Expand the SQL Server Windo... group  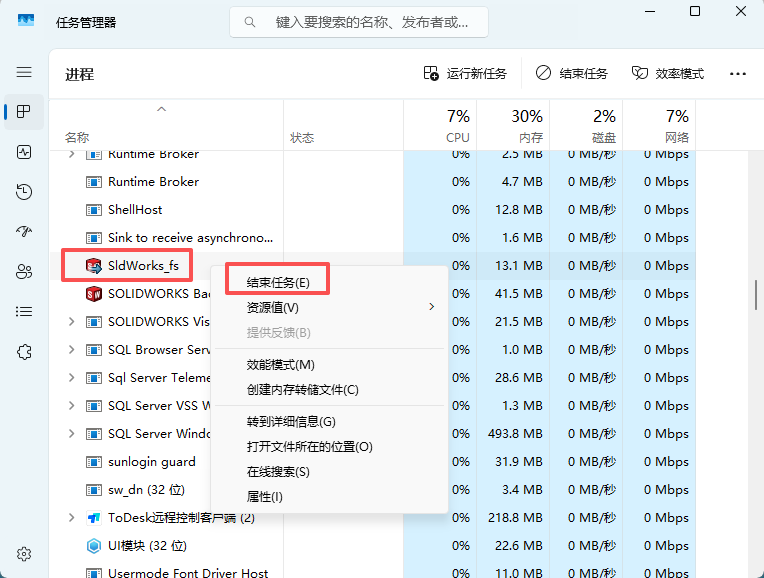tap(71, 434)
